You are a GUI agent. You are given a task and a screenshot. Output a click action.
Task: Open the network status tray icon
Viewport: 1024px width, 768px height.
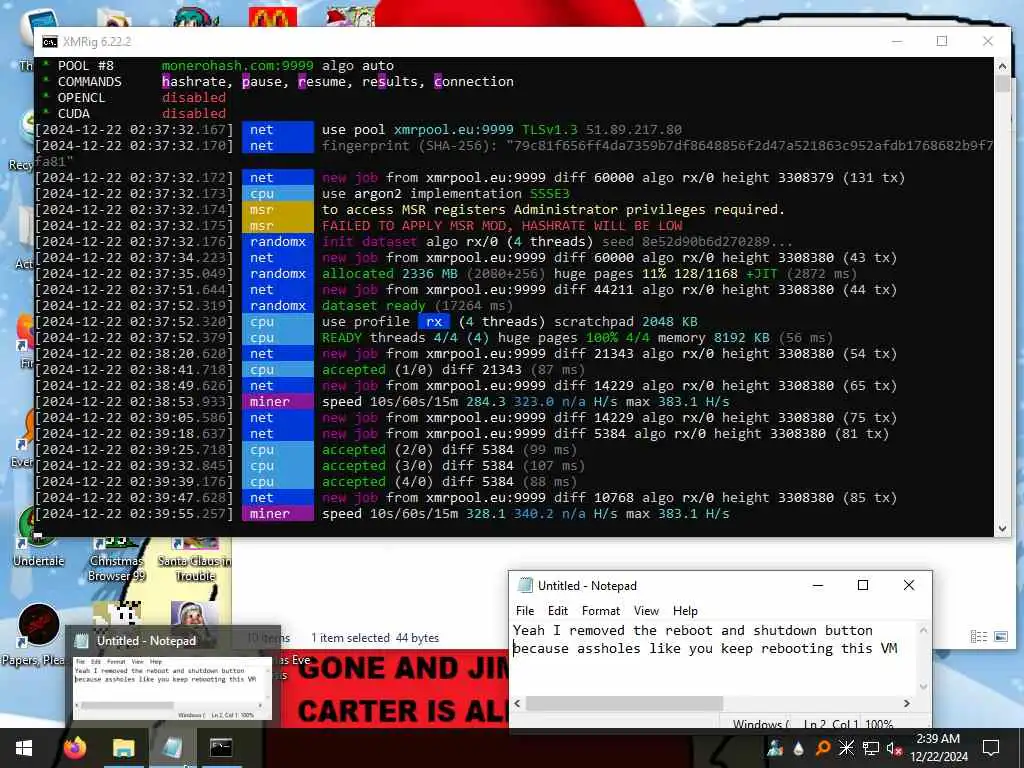tap(870, 748)
